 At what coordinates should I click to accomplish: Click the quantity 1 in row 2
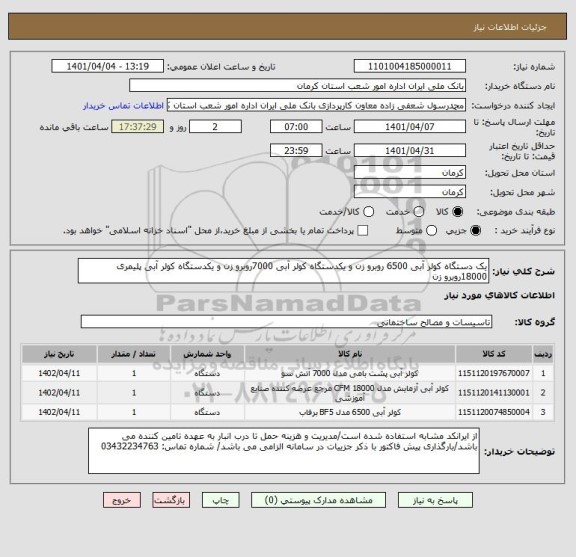click(x=134, y=393)
